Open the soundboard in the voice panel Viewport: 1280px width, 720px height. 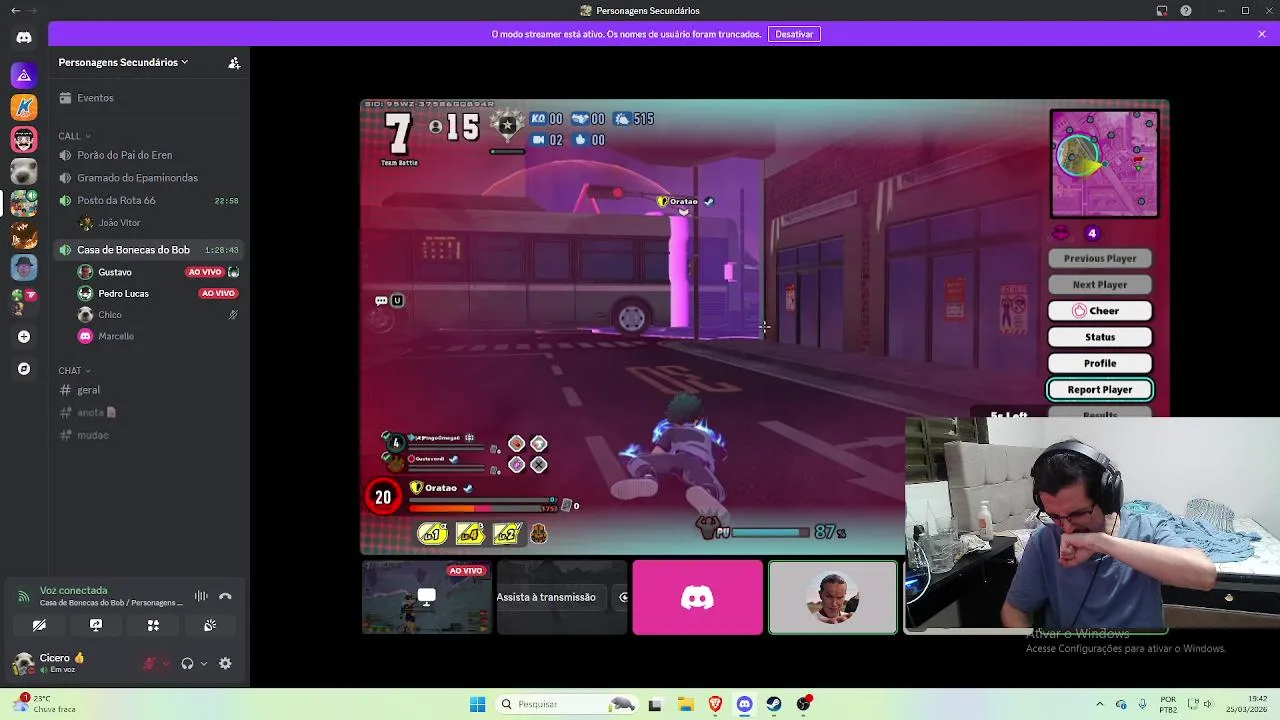(x=210, y=625)
